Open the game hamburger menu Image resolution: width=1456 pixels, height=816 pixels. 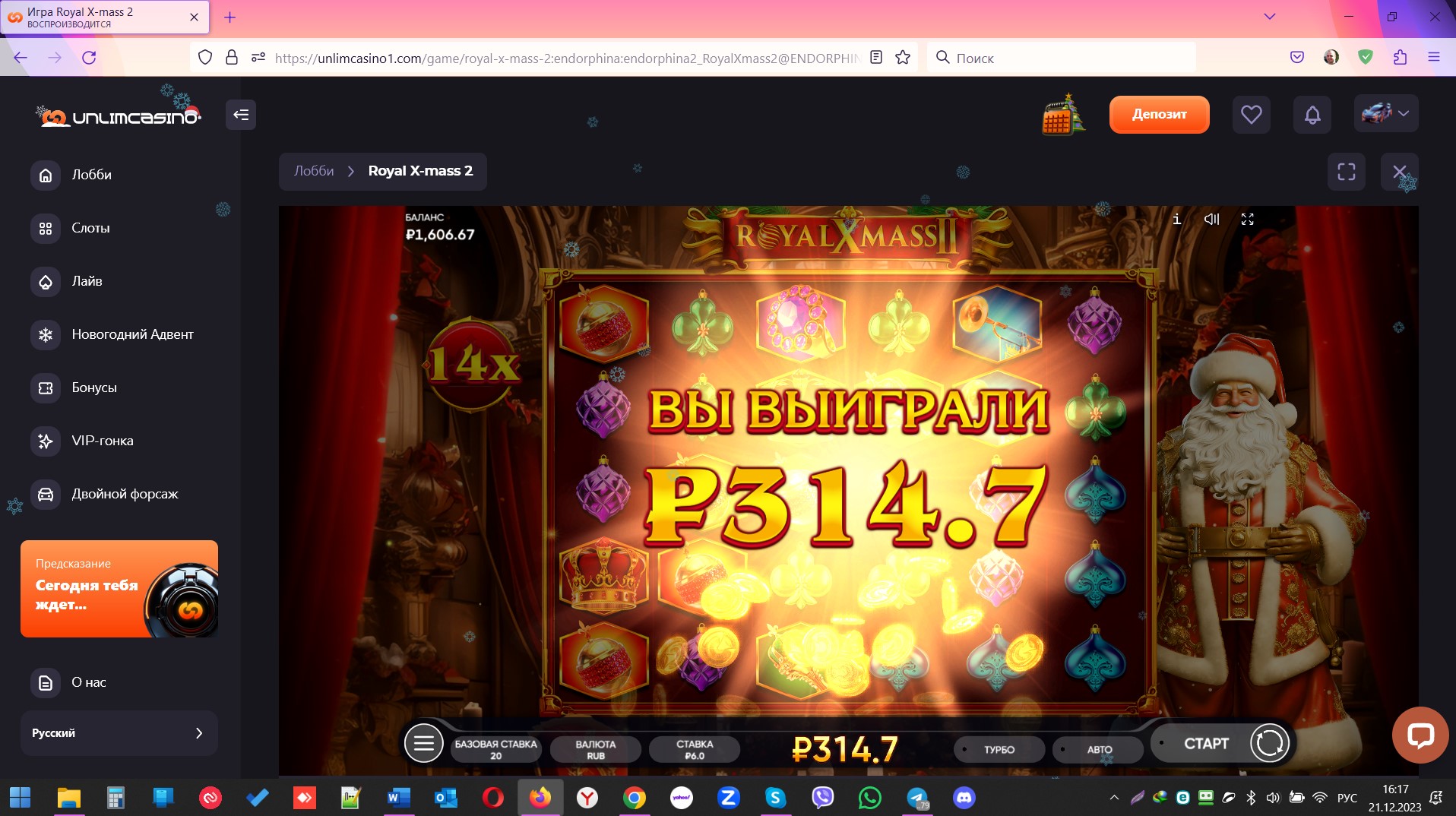pos(423,743)
